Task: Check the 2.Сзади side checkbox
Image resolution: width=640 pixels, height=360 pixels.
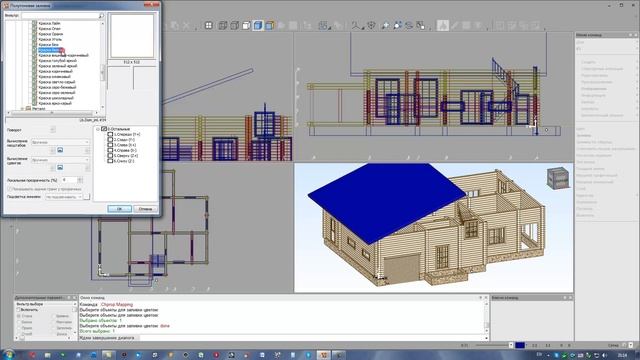Action: click(x=110, y=140)
